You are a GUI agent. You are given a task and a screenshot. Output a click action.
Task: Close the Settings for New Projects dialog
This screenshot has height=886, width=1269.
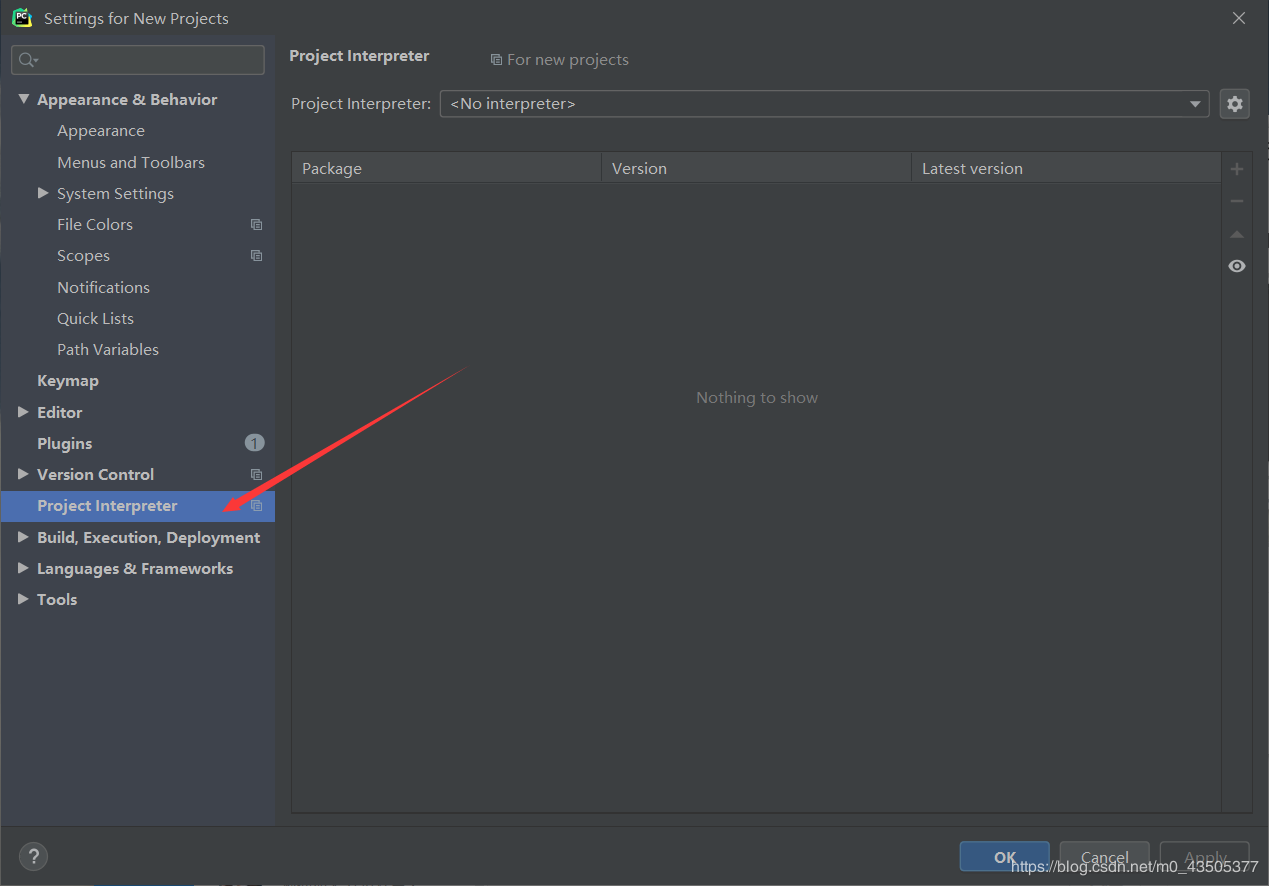tap(1238, 18)
